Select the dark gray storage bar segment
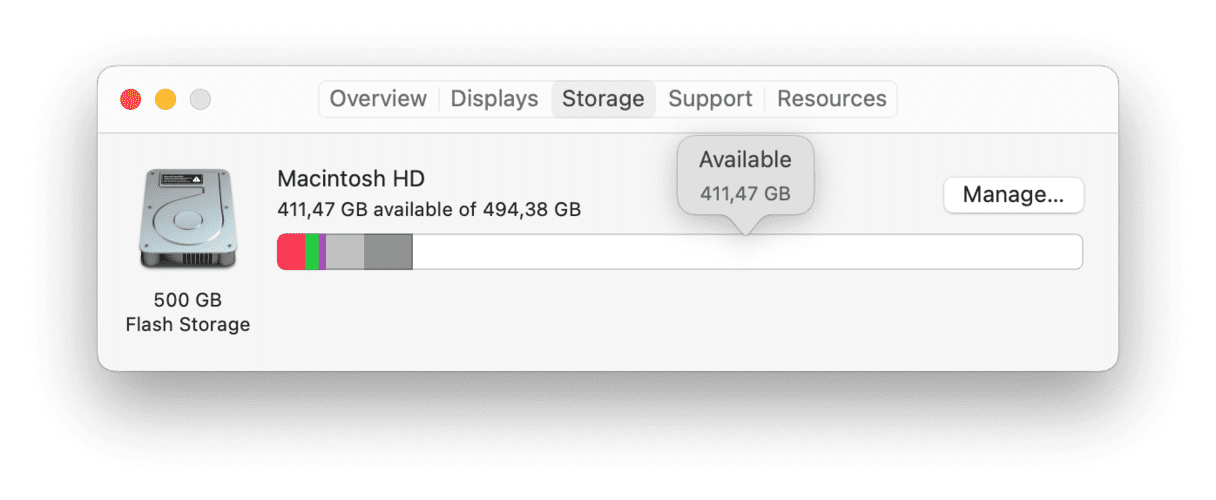This screenshot has height=500, width=1216. pos(388,252)
